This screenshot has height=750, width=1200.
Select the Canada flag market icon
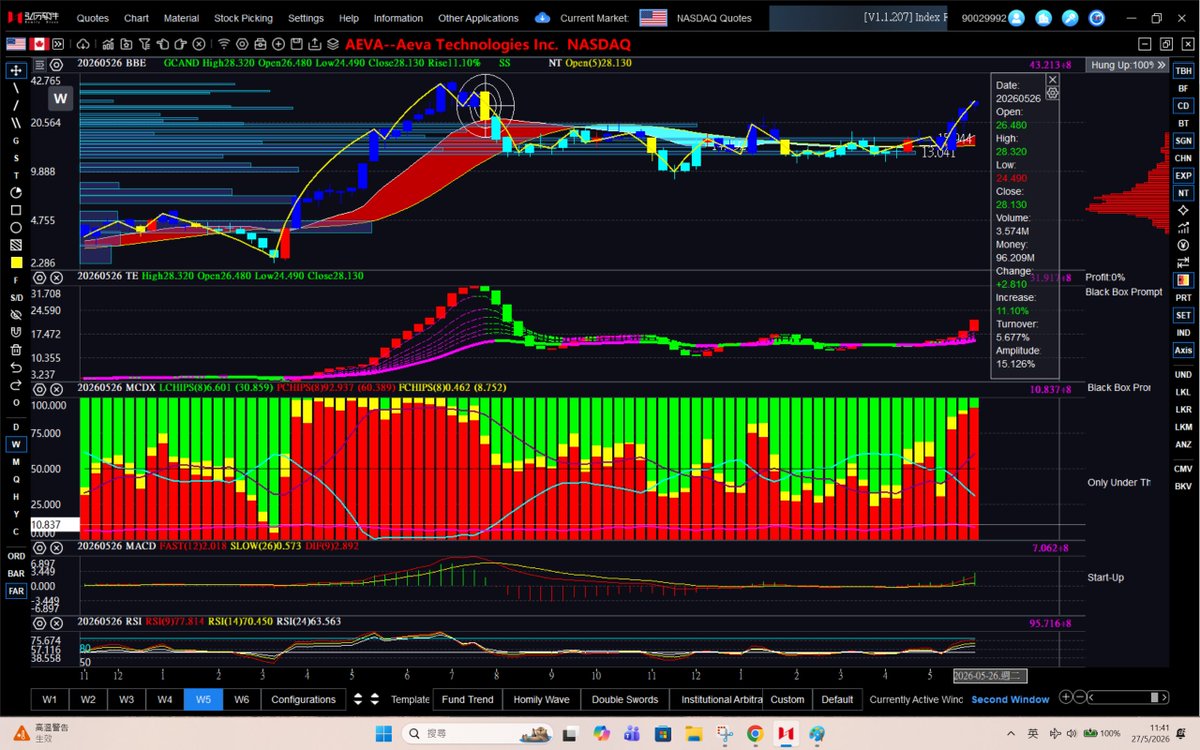[x=41, y=44]
